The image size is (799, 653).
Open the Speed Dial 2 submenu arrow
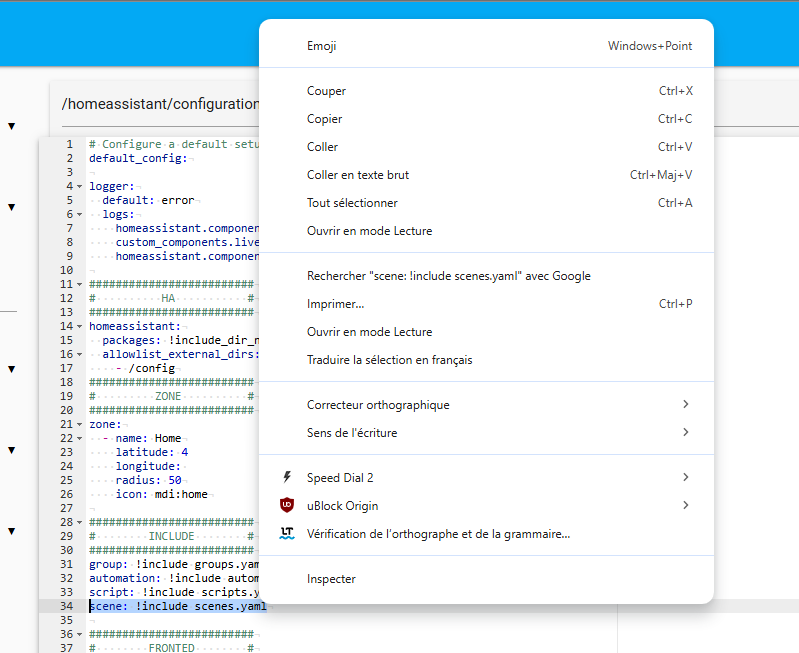(685, 478)
